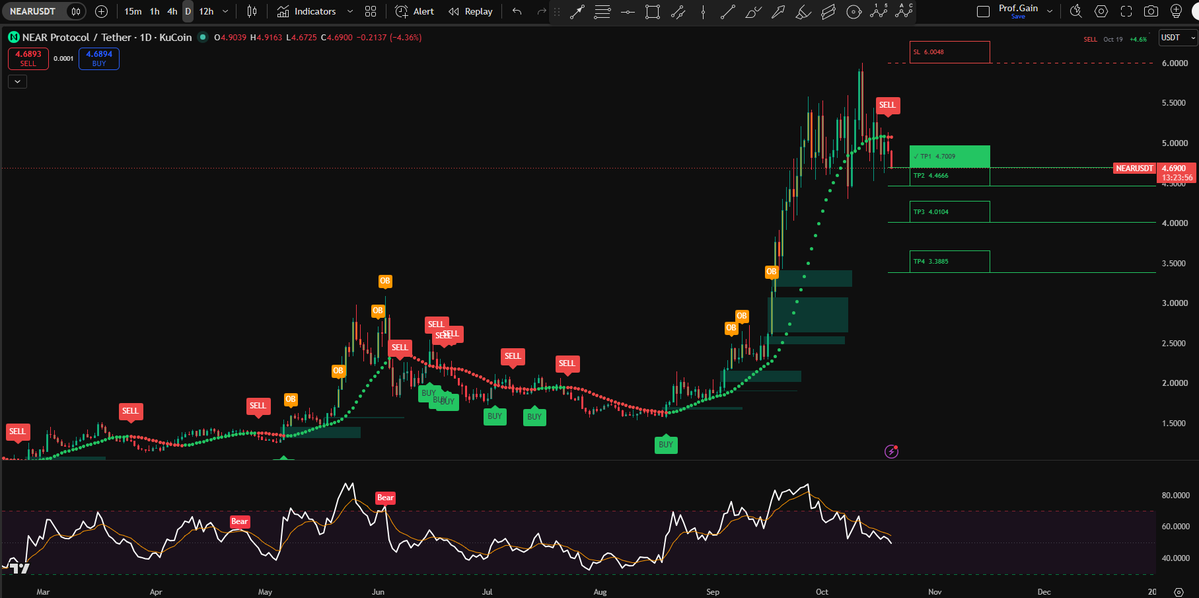Click the SL 6.0048 stop loss box

(x=950, y=52)
